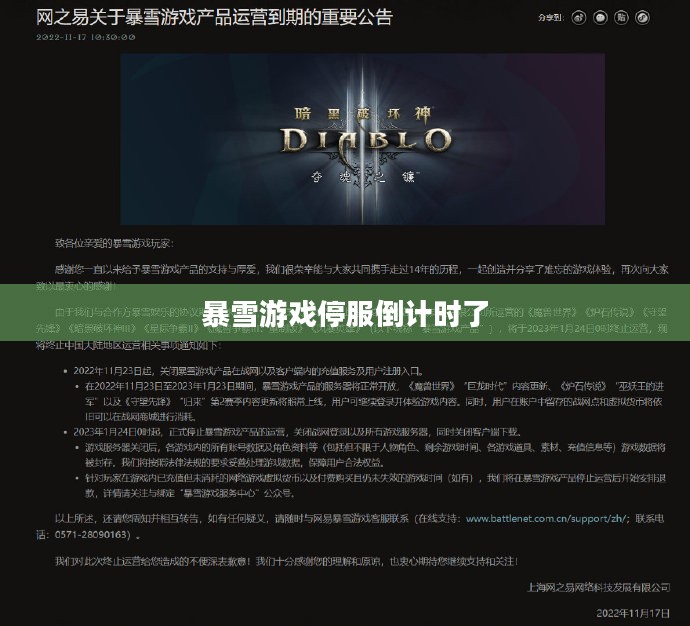Click the greeting 致各位亲爱的暴雪游戏玩家
The width and height of the screenshot is (690, 626).
pyautogui.click(x=114, y=243)
